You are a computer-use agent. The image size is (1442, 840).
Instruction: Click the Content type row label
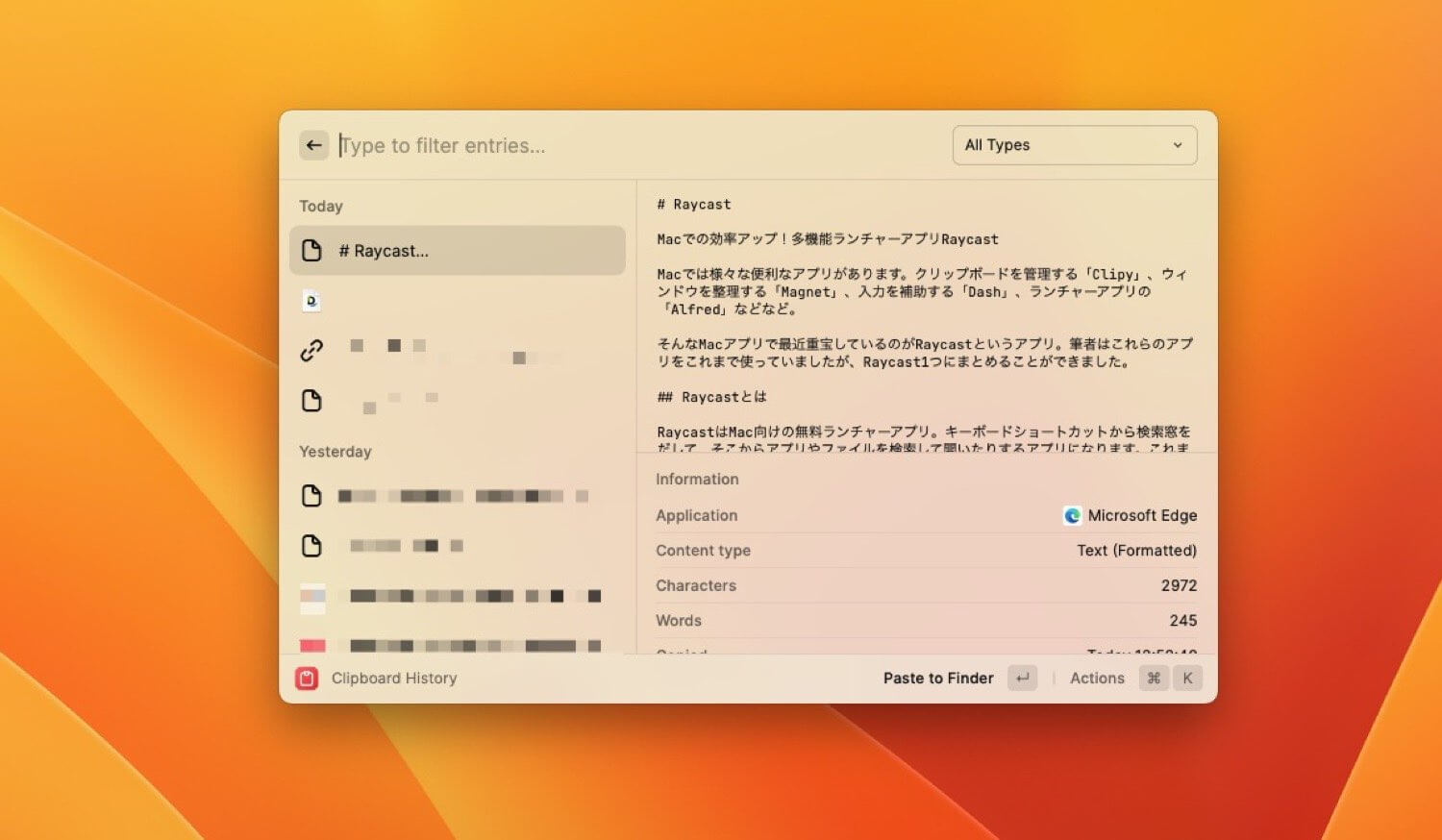point(704,551)
